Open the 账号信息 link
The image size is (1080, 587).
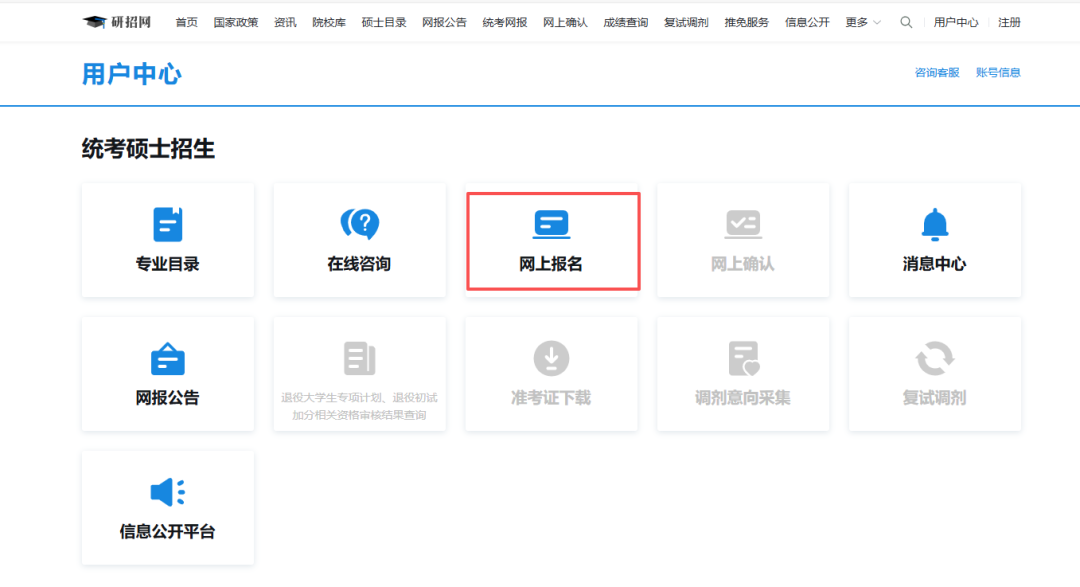click(998, 72)
